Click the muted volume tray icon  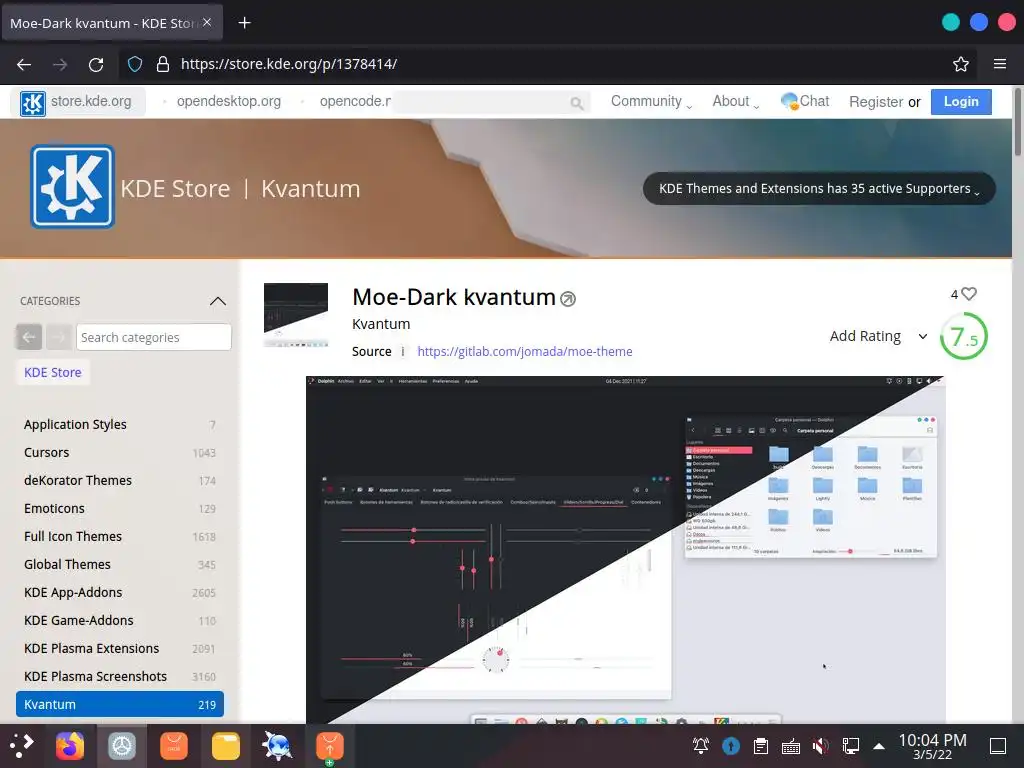(x=820, y=745)
